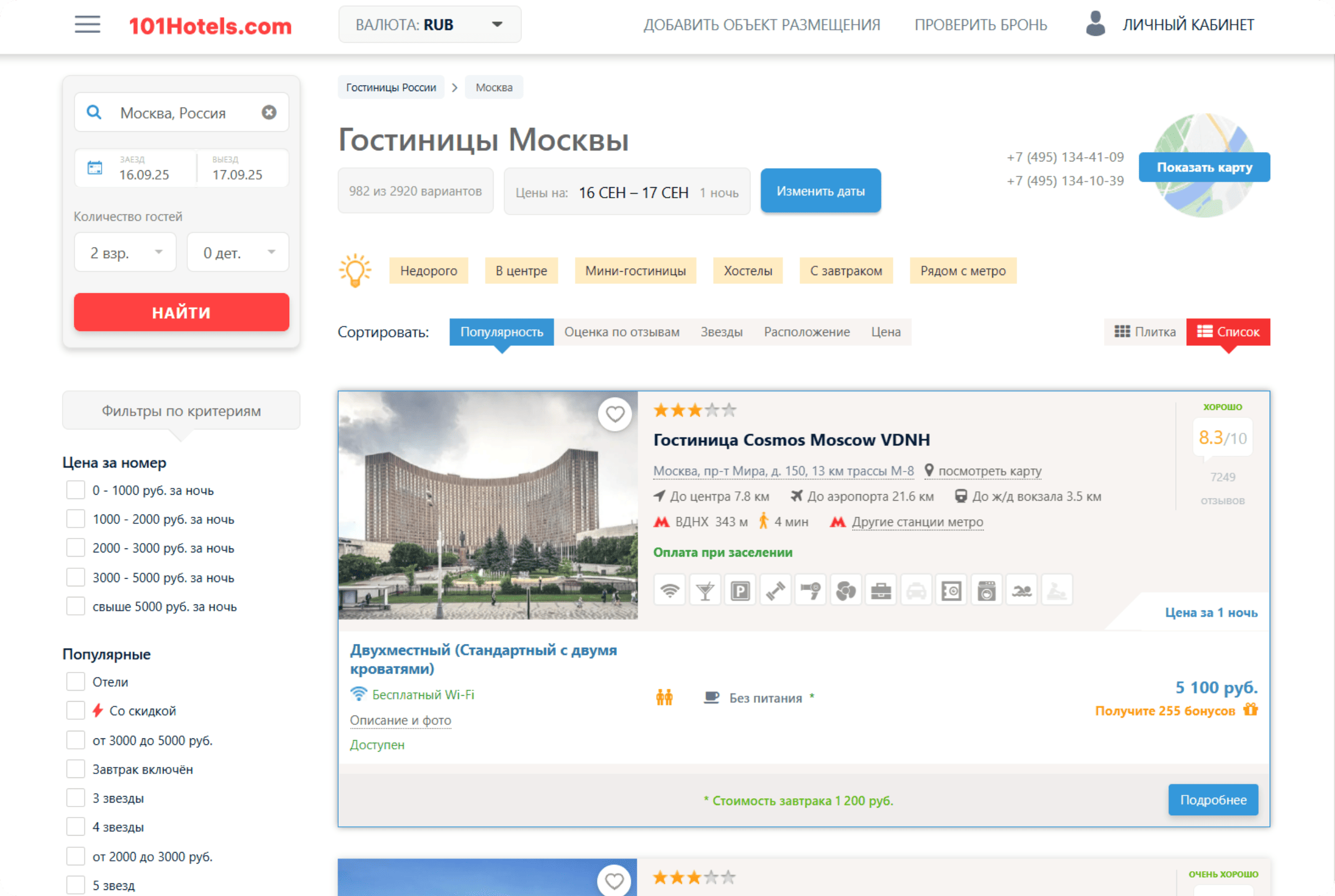The image size is (1335, 896).
Task: Clear the Москва, Россия search field
Action: coord(269,113)
